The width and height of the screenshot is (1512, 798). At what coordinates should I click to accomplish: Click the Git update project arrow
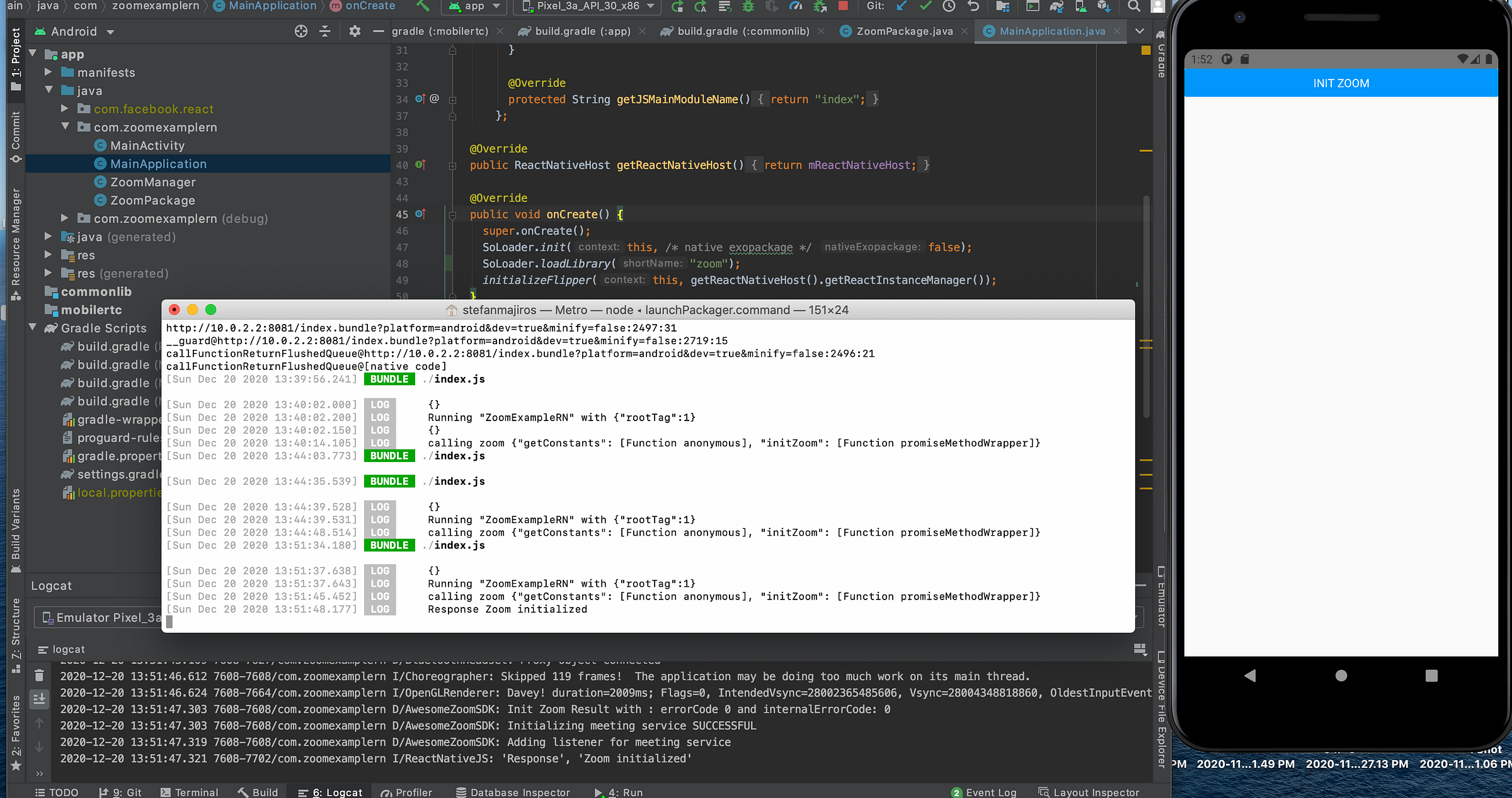pos(902,6)
